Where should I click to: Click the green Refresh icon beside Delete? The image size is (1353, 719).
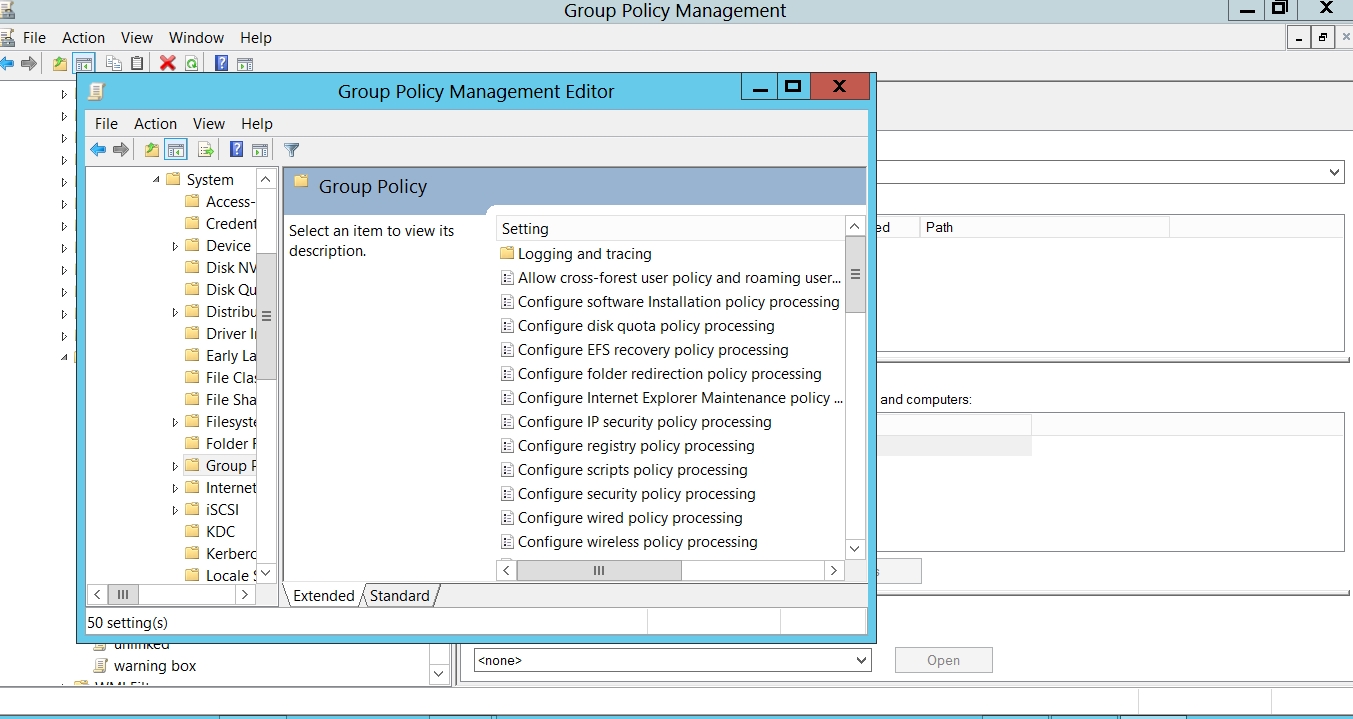[x=190, y=63]
